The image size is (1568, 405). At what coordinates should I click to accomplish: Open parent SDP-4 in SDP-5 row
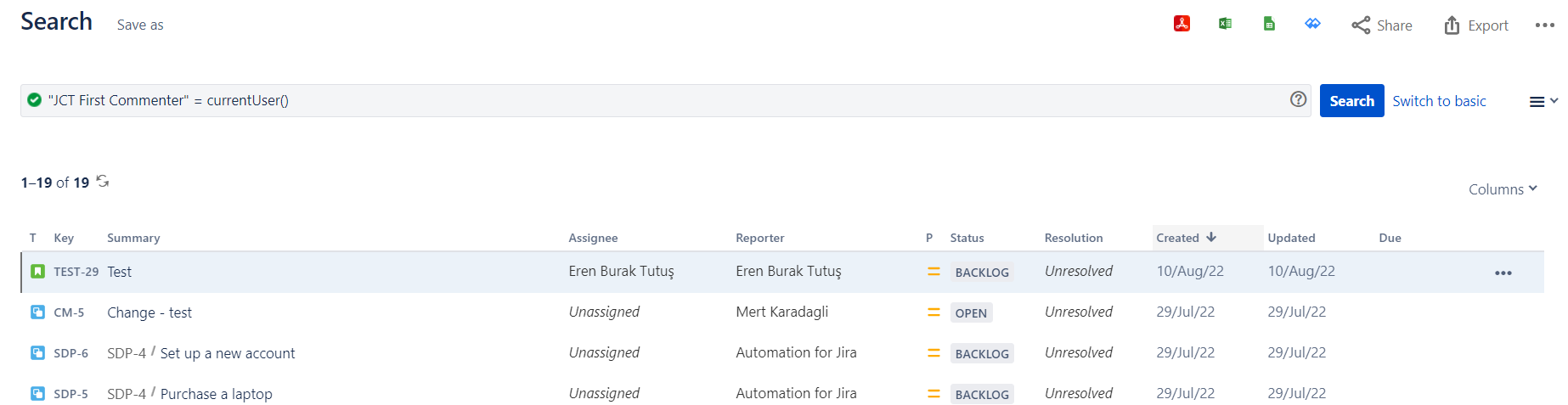pyautogui.click(x=127, y=394)
